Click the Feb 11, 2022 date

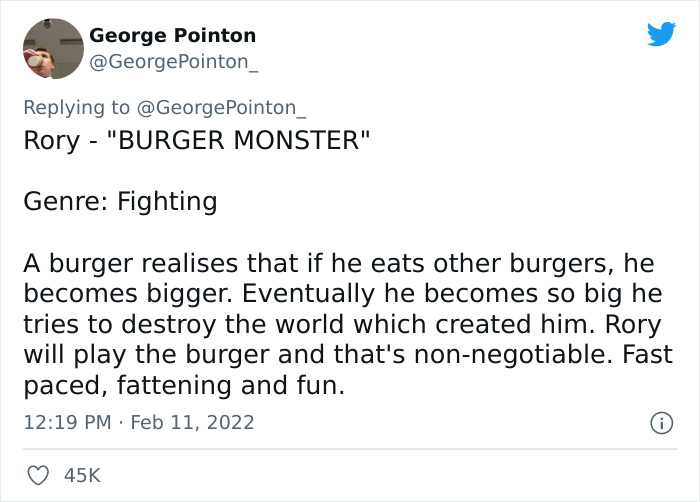point(193,423)
